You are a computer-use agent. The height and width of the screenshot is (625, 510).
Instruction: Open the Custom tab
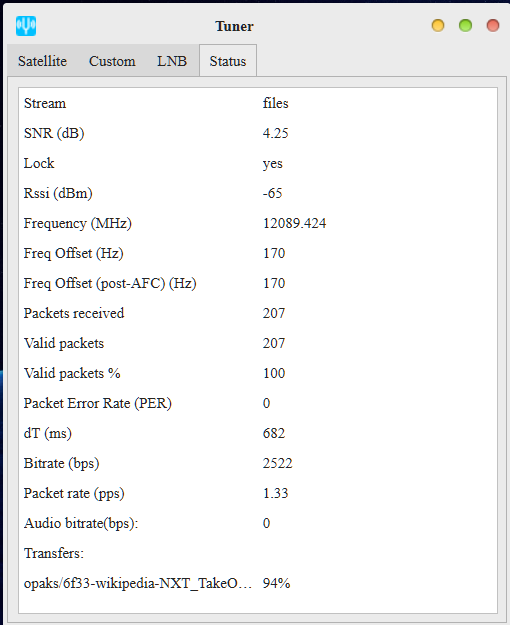coord(112,61)
